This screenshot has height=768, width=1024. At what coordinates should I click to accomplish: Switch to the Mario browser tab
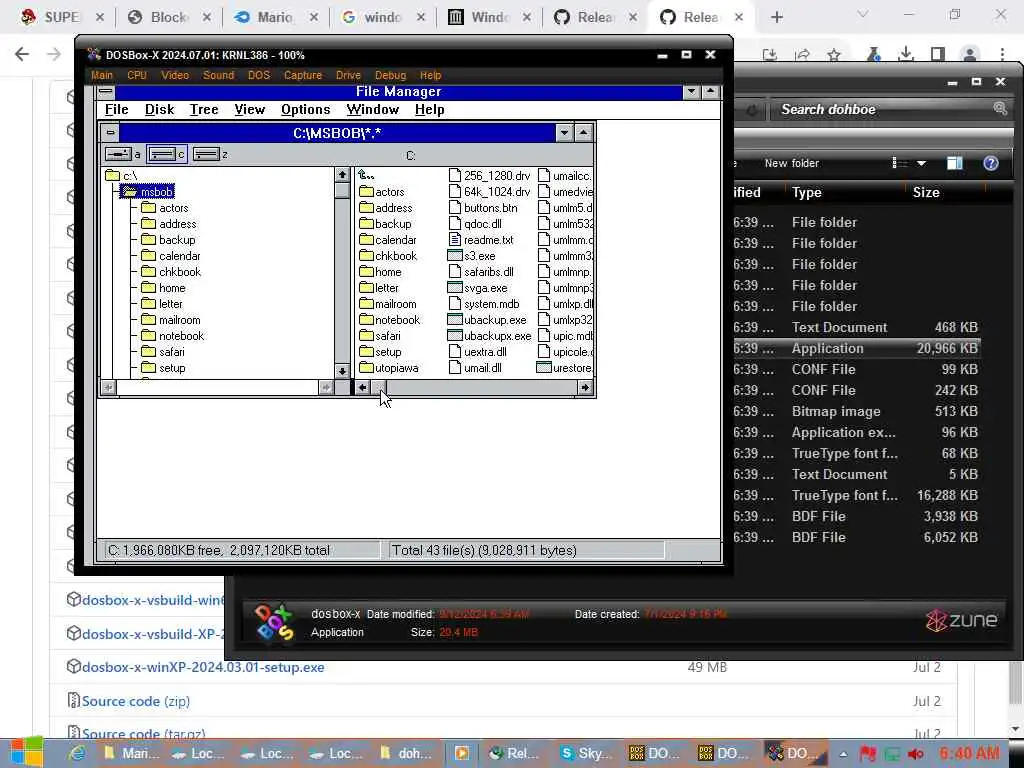(274, 17)
